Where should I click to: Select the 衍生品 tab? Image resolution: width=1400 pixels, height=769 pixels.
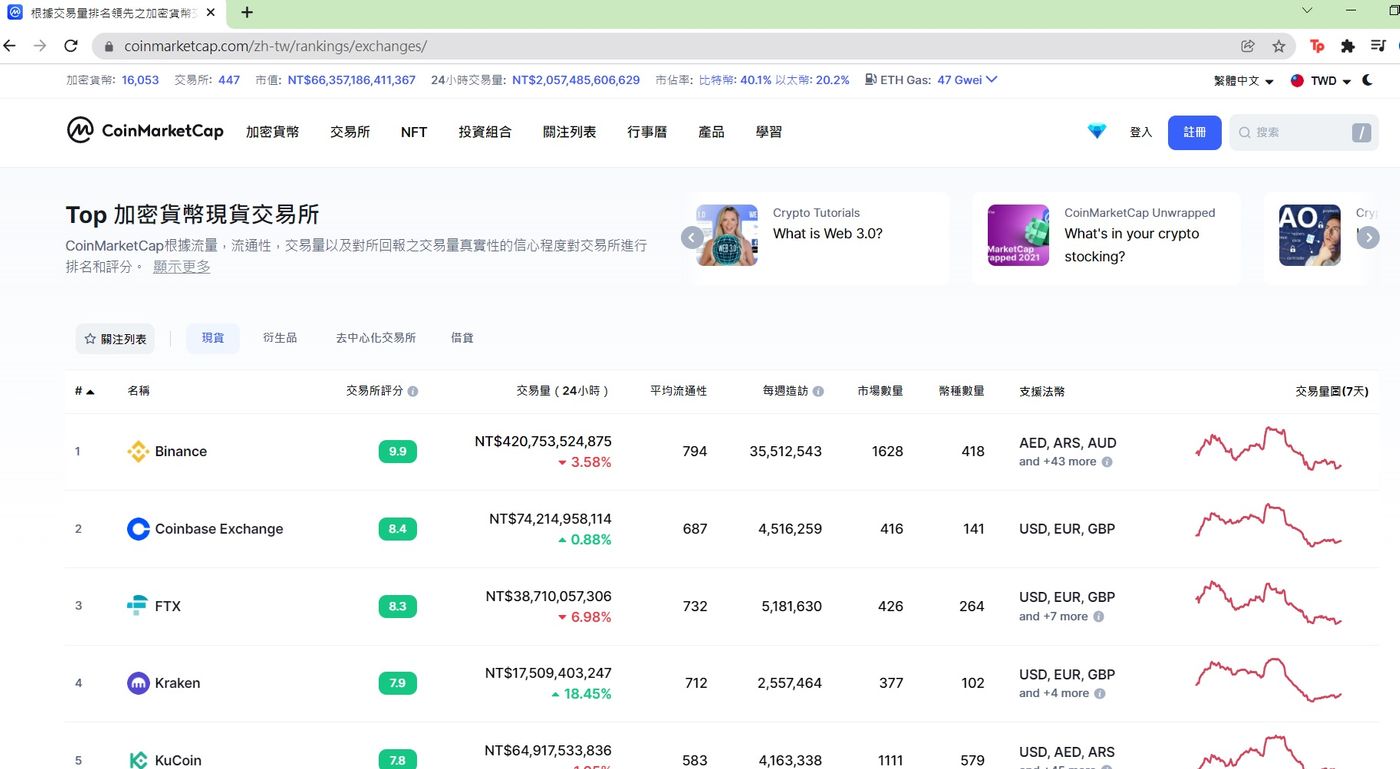280,338
